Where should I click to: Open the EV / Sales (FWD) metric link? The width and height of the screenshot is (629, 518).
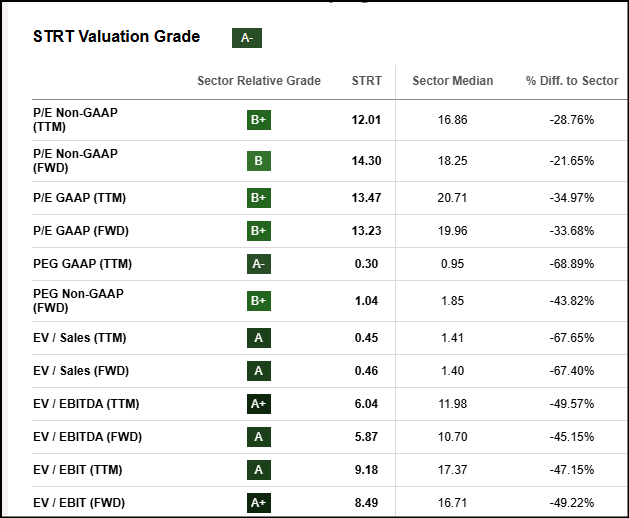pos(80,371)
